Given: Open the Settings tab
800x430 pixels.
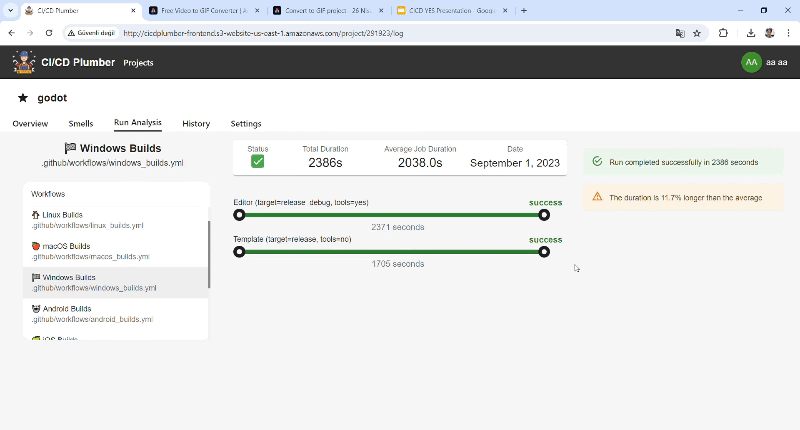Looking at the screenshot, I should coord(245,123).
